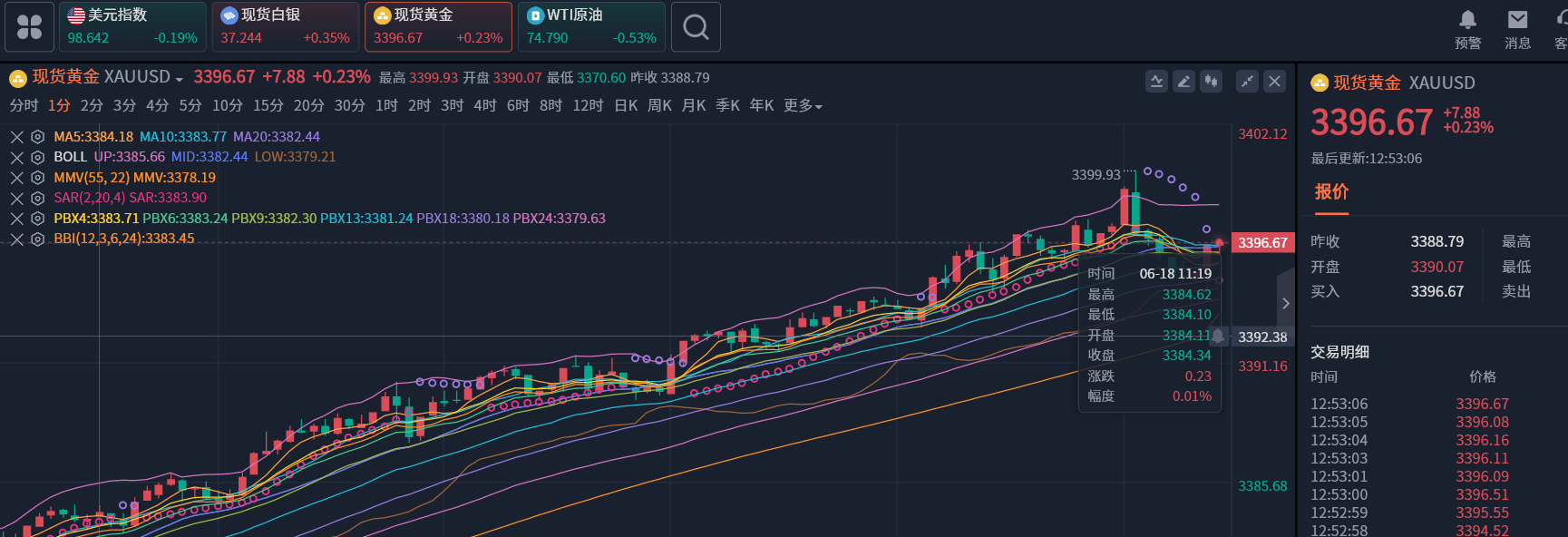
Task: Switch to 年K chart
Action: point(762,106)
